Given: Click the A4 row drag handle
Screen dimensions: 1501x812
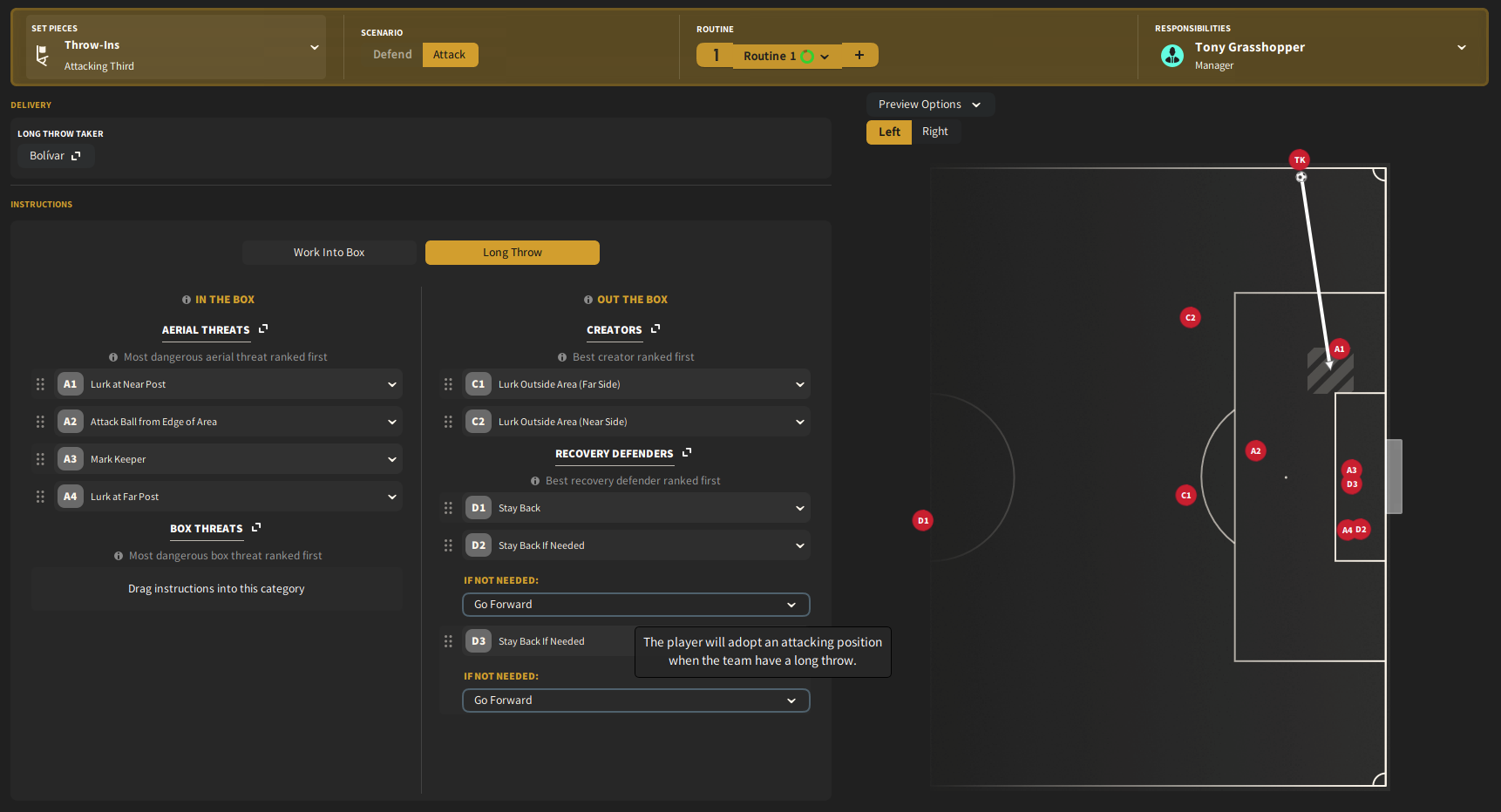Looking at the screenshot, I should 40,497.
